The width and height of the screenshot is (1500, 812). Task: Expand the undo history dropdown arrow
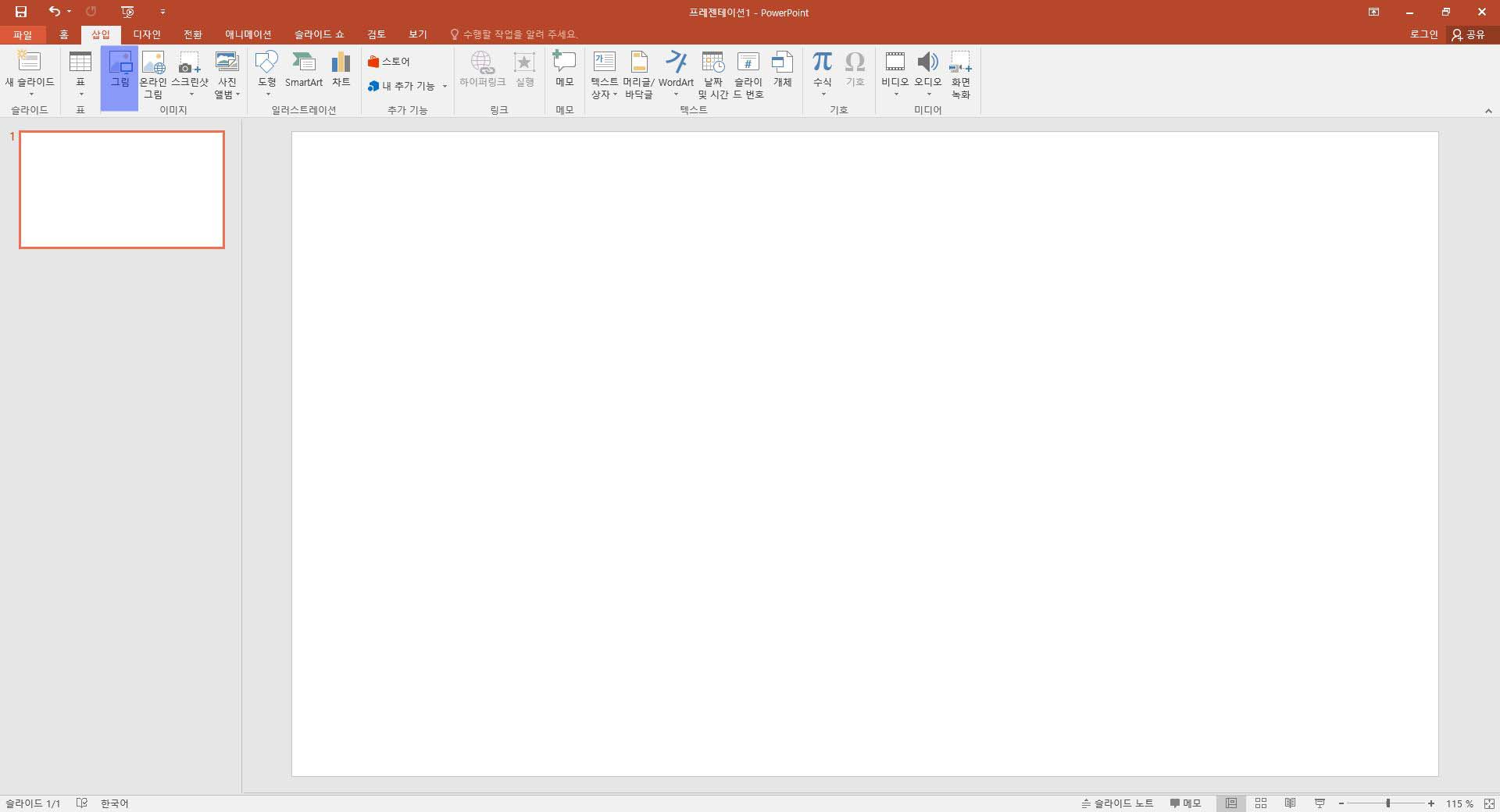tap(70, 12)
